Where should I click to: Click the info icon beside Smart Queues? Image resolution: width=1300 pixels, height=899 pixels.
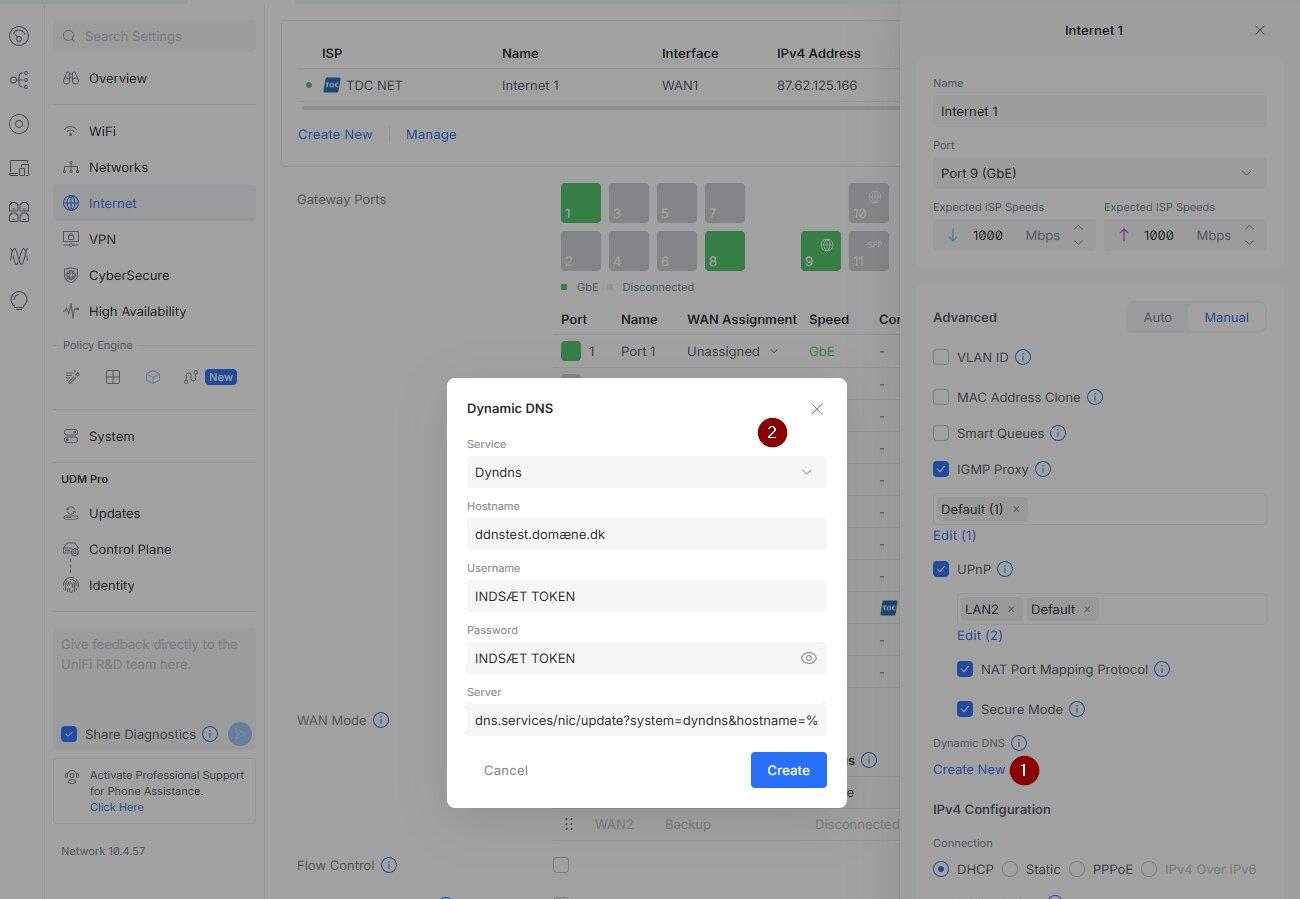click(x=1057, y=433)
